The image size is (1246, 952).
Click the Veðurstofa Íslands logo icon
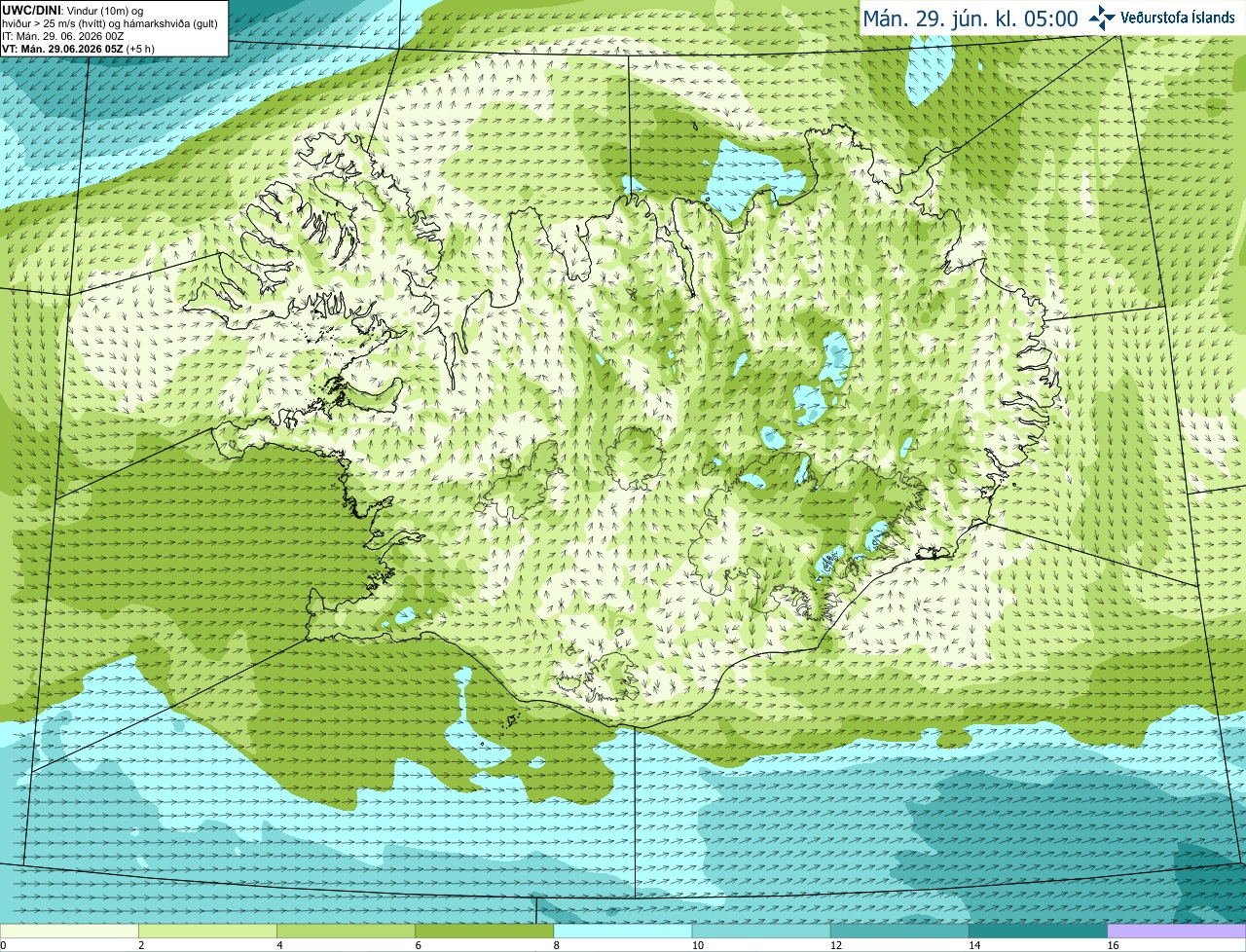(x=1101, y=18)
